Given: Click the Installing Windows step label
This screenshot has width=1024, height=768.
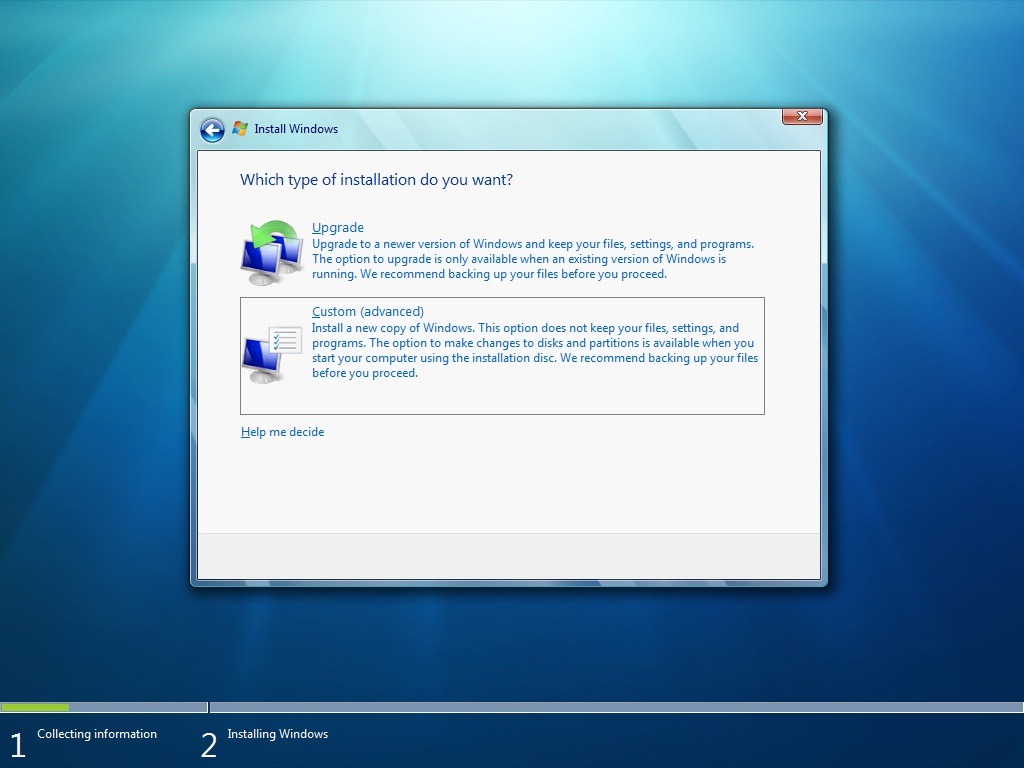Looking at the screenshot, I should pyautogui.click(x=278, y=734).
